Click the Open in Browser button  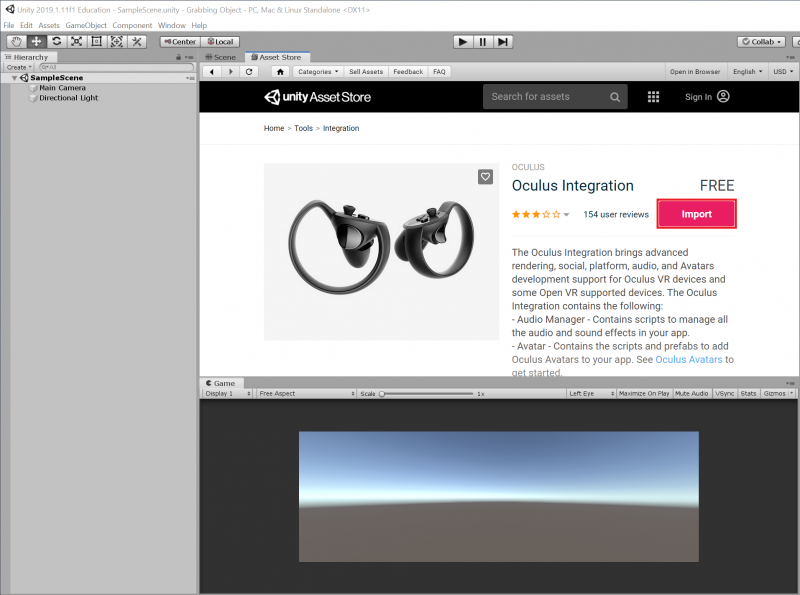click(x=694, y=72)
